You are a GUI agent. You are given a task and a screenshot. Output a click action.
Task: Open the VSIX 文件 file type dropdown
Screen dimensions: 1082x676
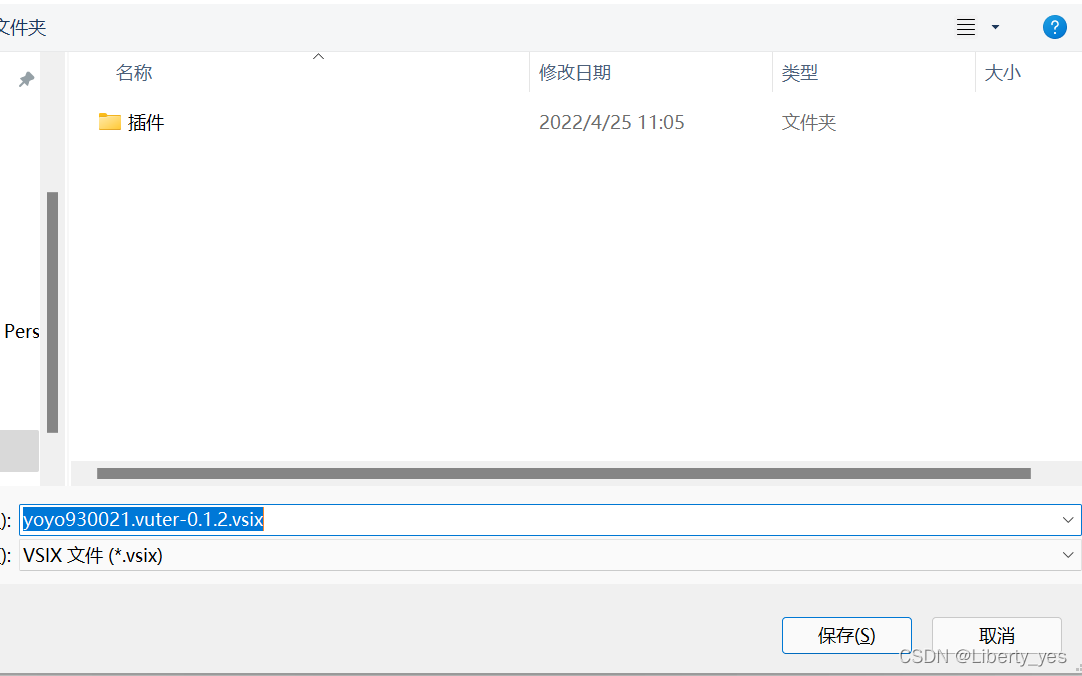pos(1068,555)
